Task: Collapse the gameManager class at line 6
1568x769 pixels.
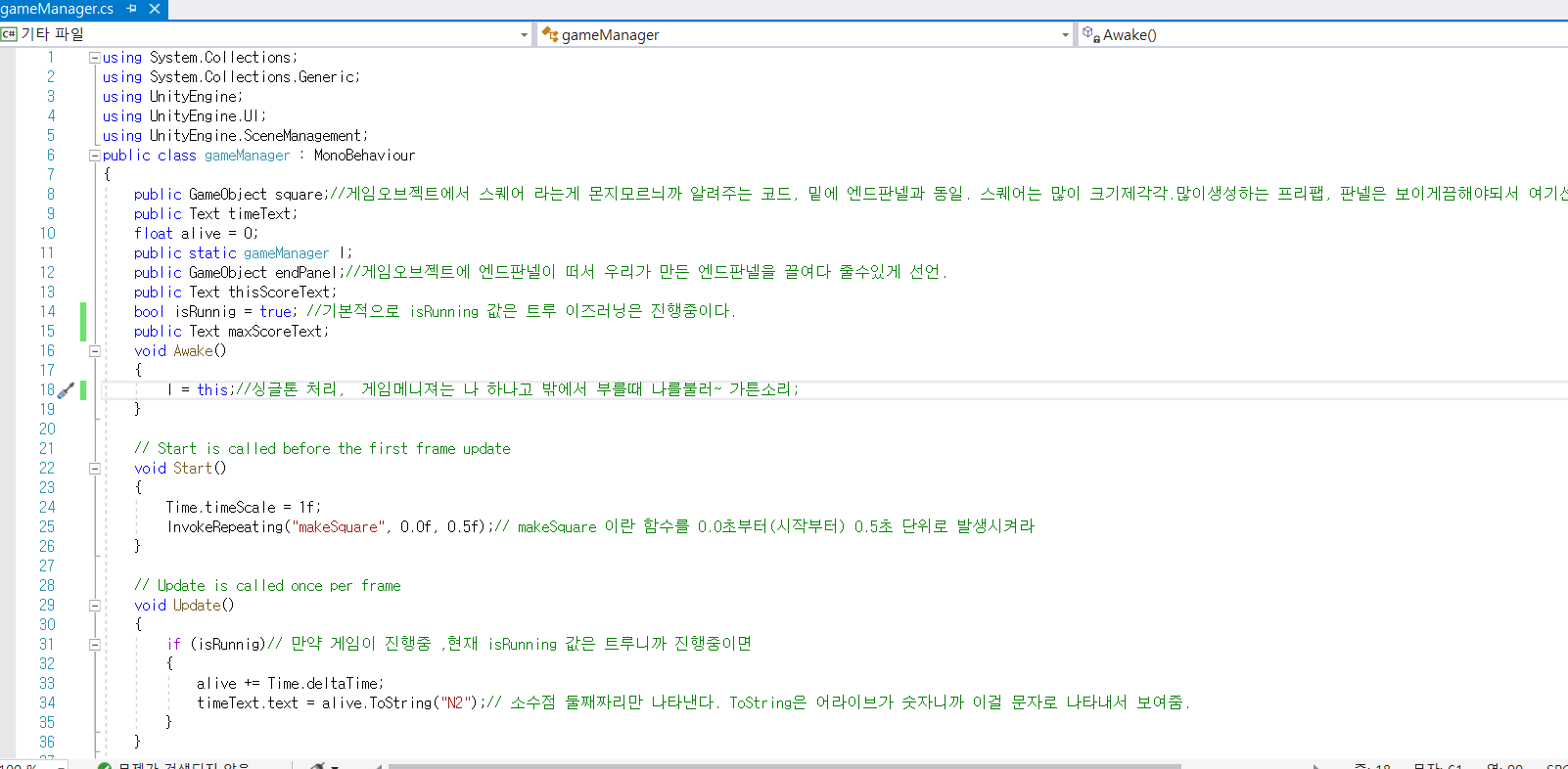Action: (x=95, y=156)
